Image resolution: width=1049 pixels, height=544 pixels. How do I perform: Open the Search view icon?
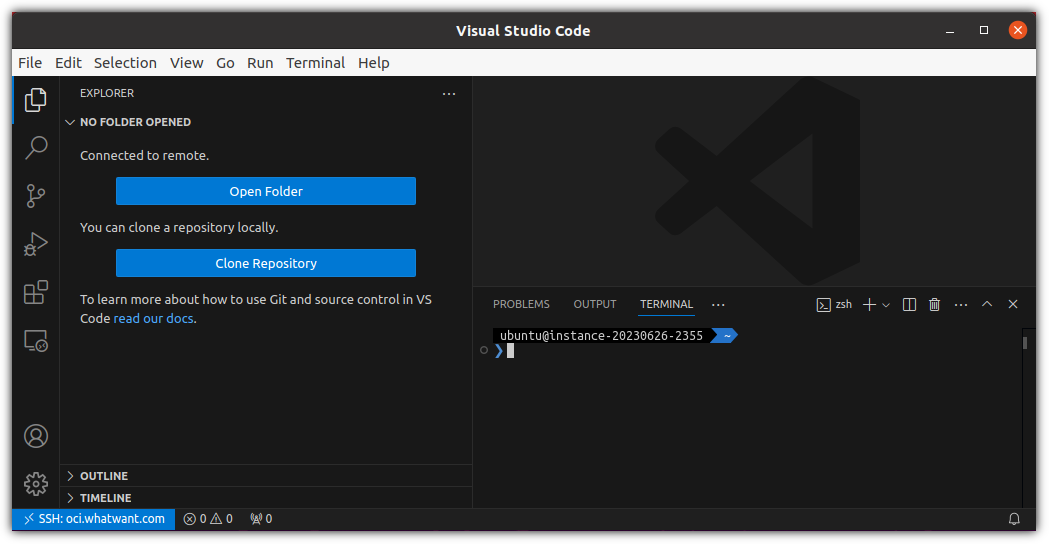coord(35,148)
